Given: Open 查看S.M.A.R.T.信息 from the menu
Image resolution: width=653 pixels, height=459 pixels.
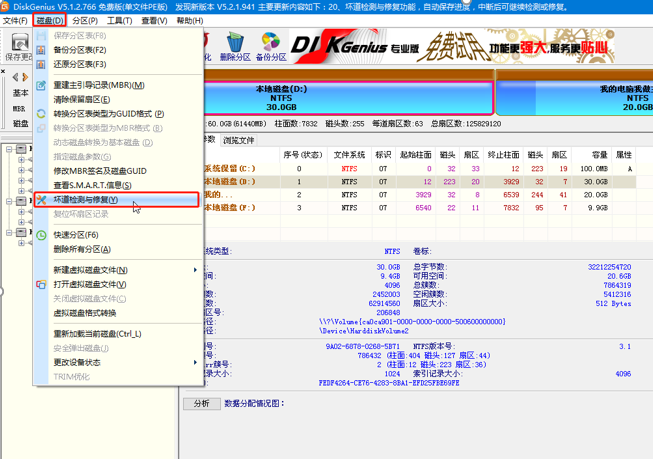Looking at the screenshot, I should (x=92, y=185).
